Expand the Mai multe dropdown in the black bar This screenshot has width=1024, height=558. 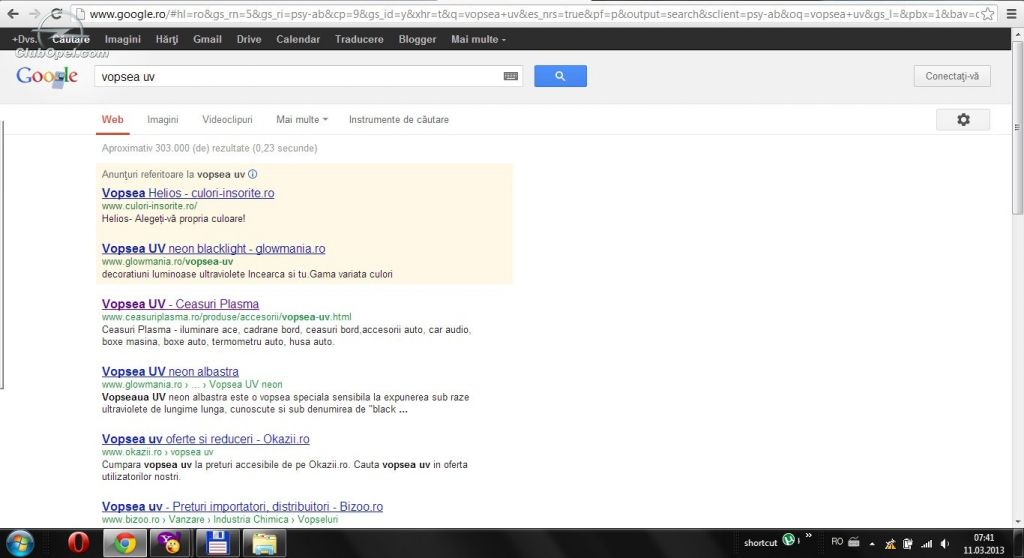478,39
